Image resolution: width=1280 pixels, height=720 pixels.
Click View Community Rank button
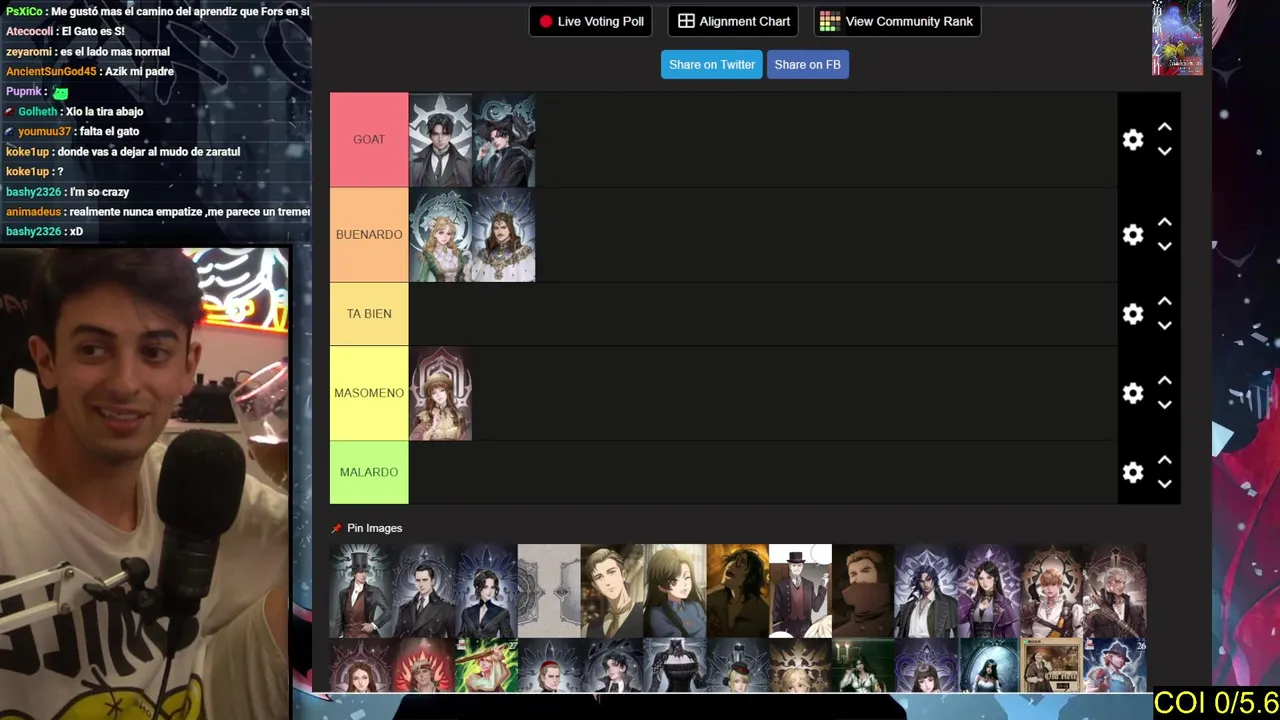tap(897, 21)
